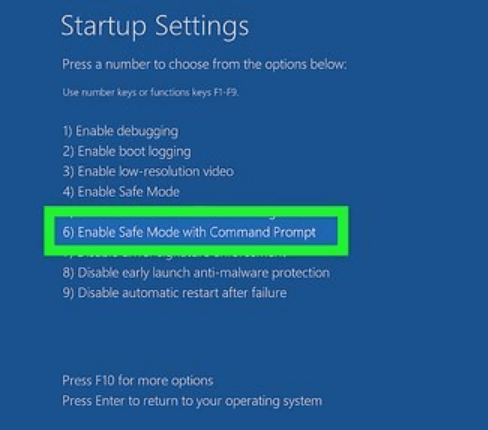Click 'Command Prompt' words in highlighted row
The width and height of the screenshot is (488, 430).
[x=263, y=232]
